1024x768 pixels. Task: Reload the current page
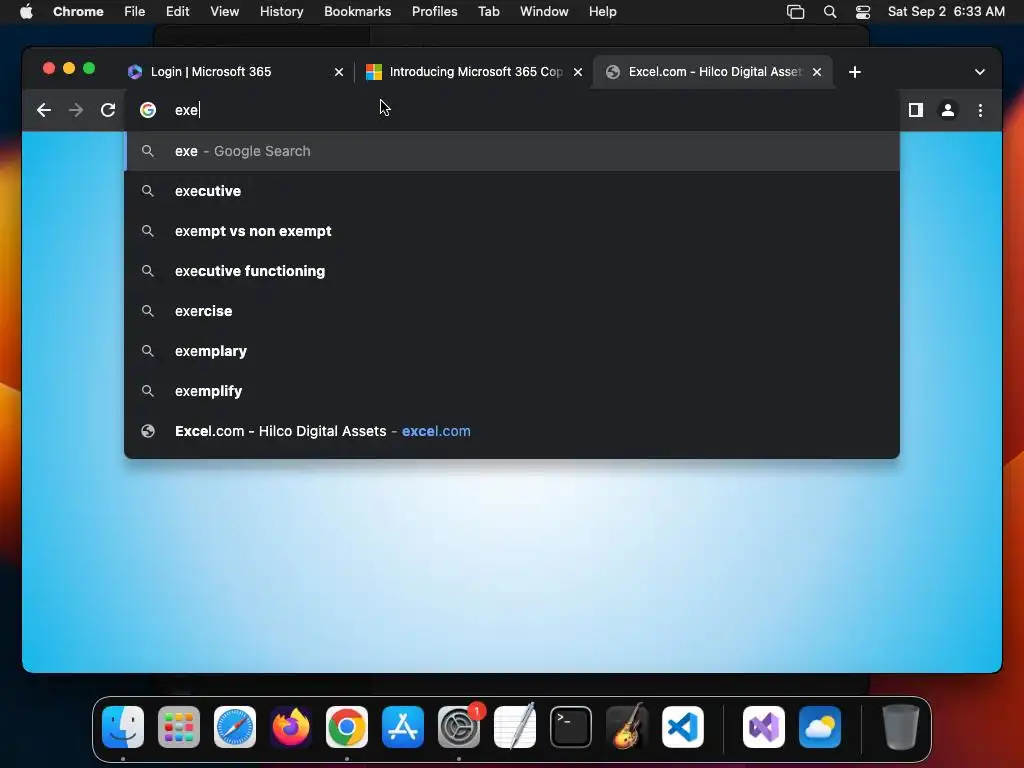coord(108,110)
